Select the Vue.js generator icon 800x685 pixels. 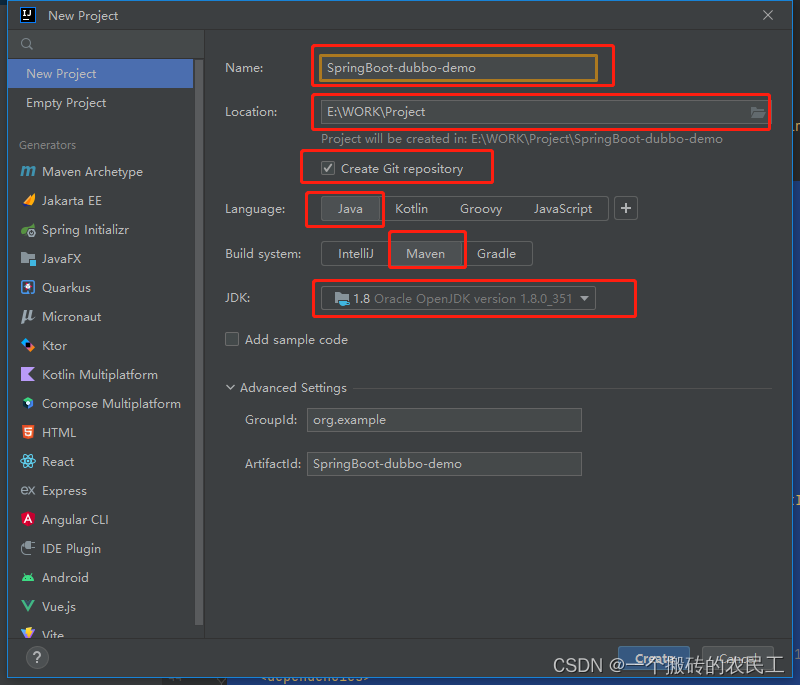tap(28, 606)
